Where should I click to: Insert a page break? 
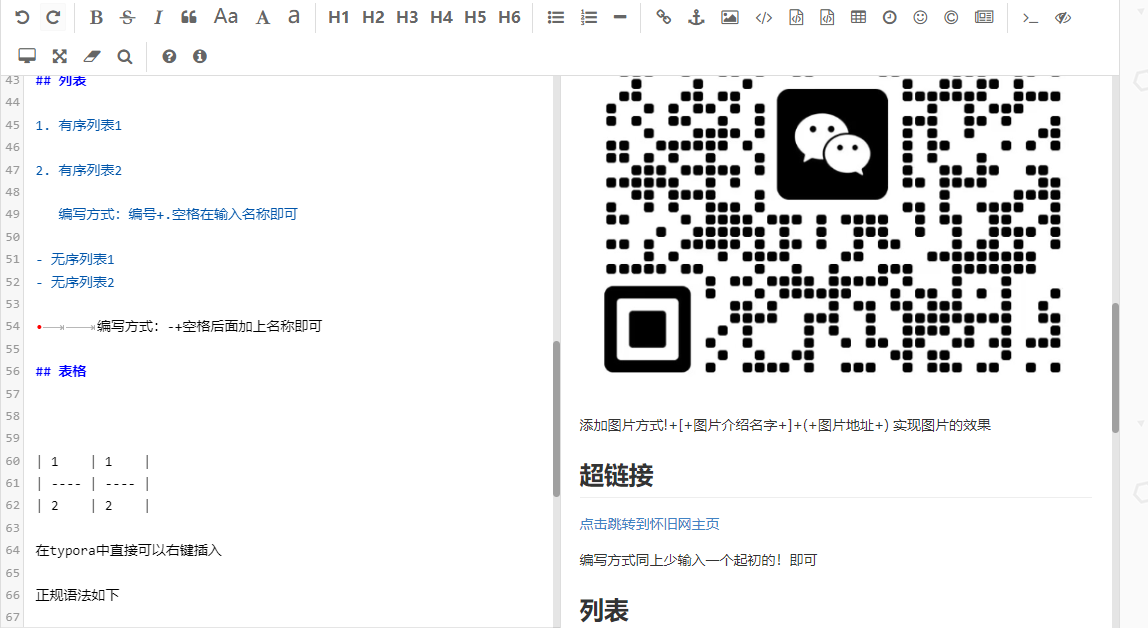[985, 17]
